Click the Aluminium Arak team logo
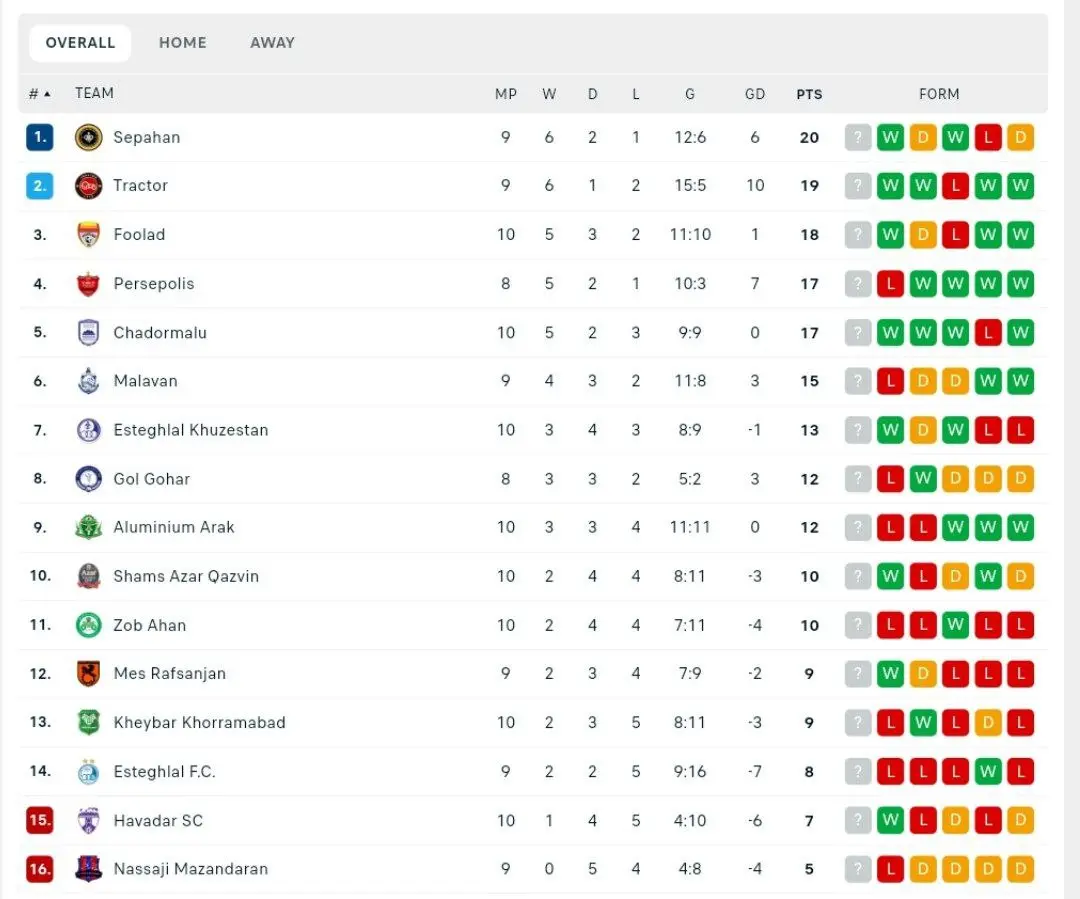 89,527
